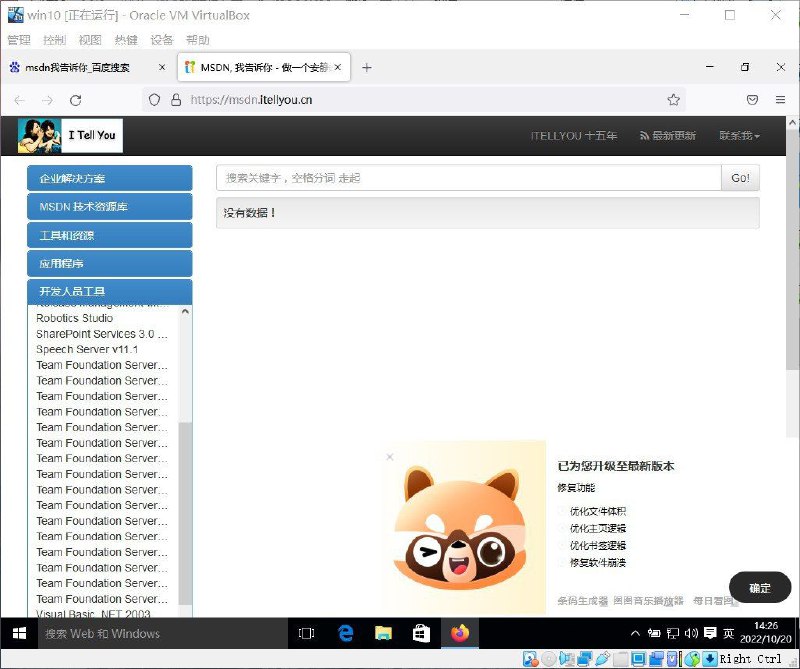Click 优化书签逻辑 item
This screenshot has width=800, height=669.
coord(597,546)
